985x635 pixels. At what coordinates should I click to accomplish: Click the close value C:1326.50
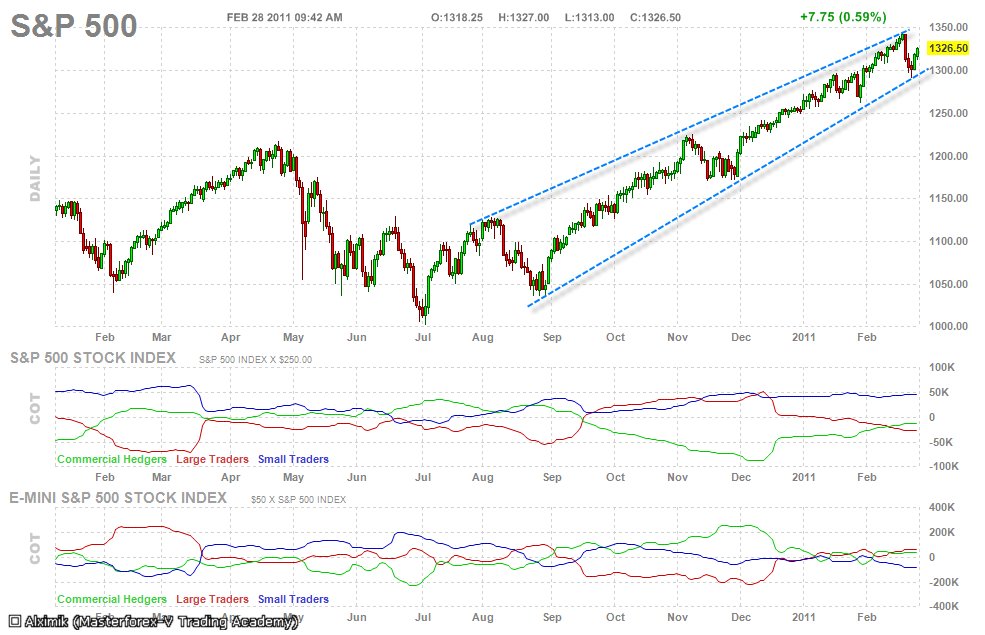click(x=655, y=18)
